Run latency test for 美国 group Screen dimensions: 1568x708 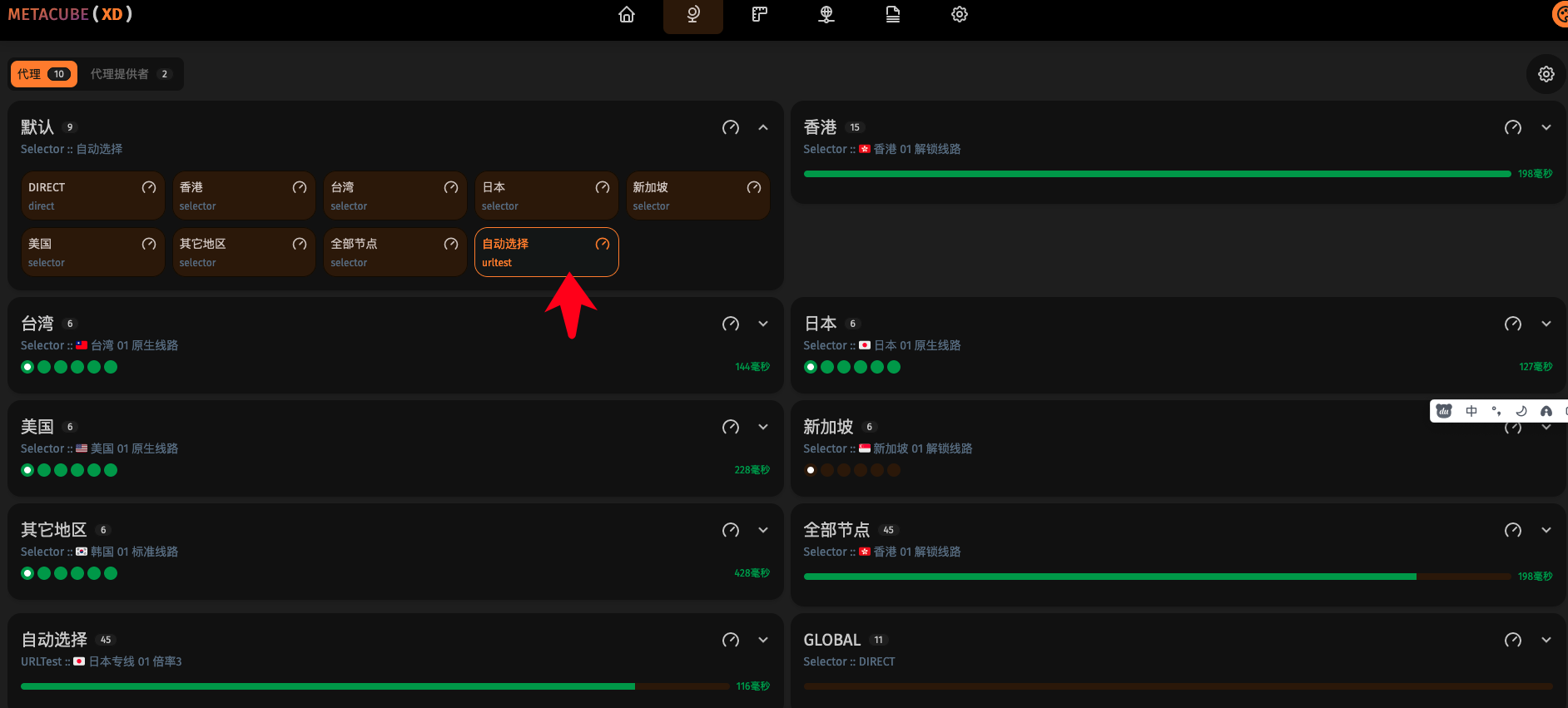click(x=731, y=427)
